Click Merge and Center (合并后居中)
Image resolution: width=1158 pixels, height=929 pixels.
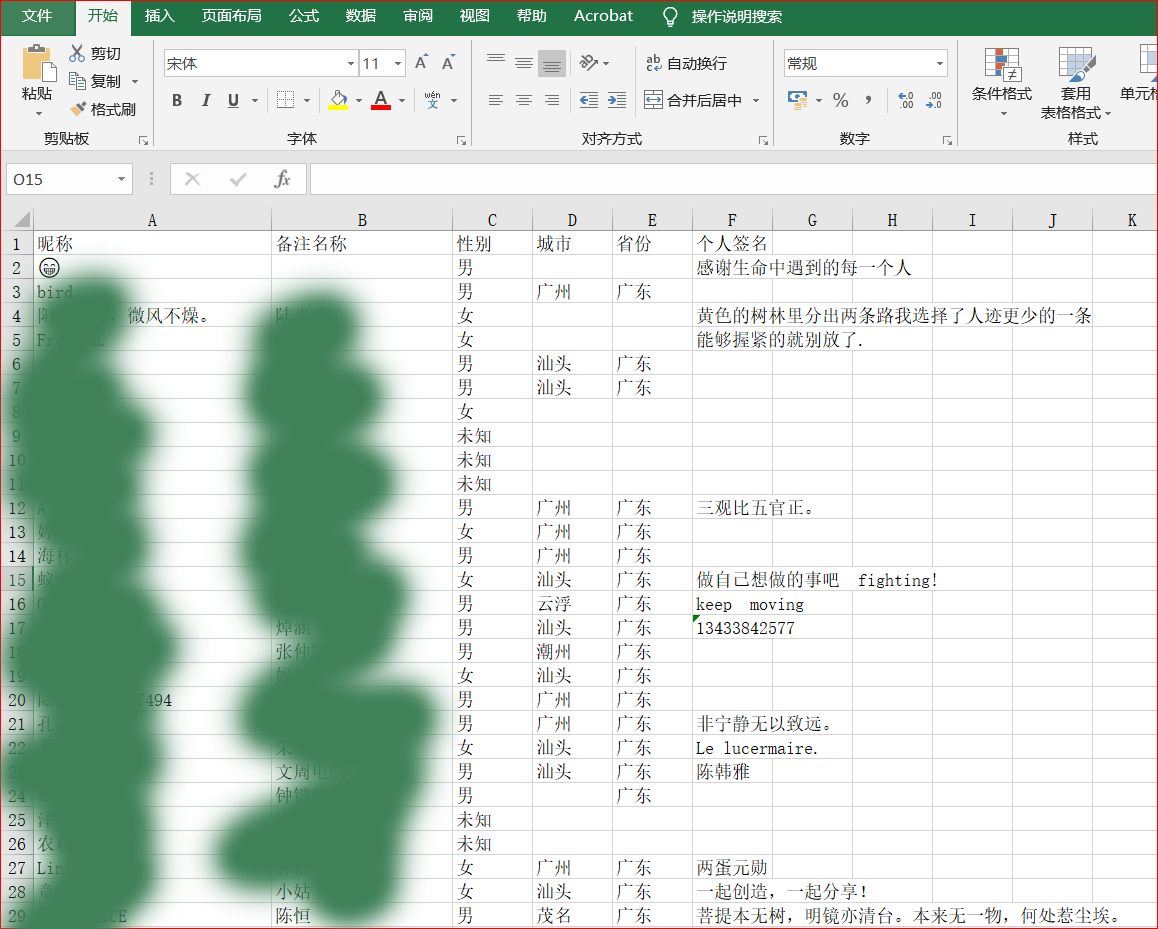[x=693, y=100]
